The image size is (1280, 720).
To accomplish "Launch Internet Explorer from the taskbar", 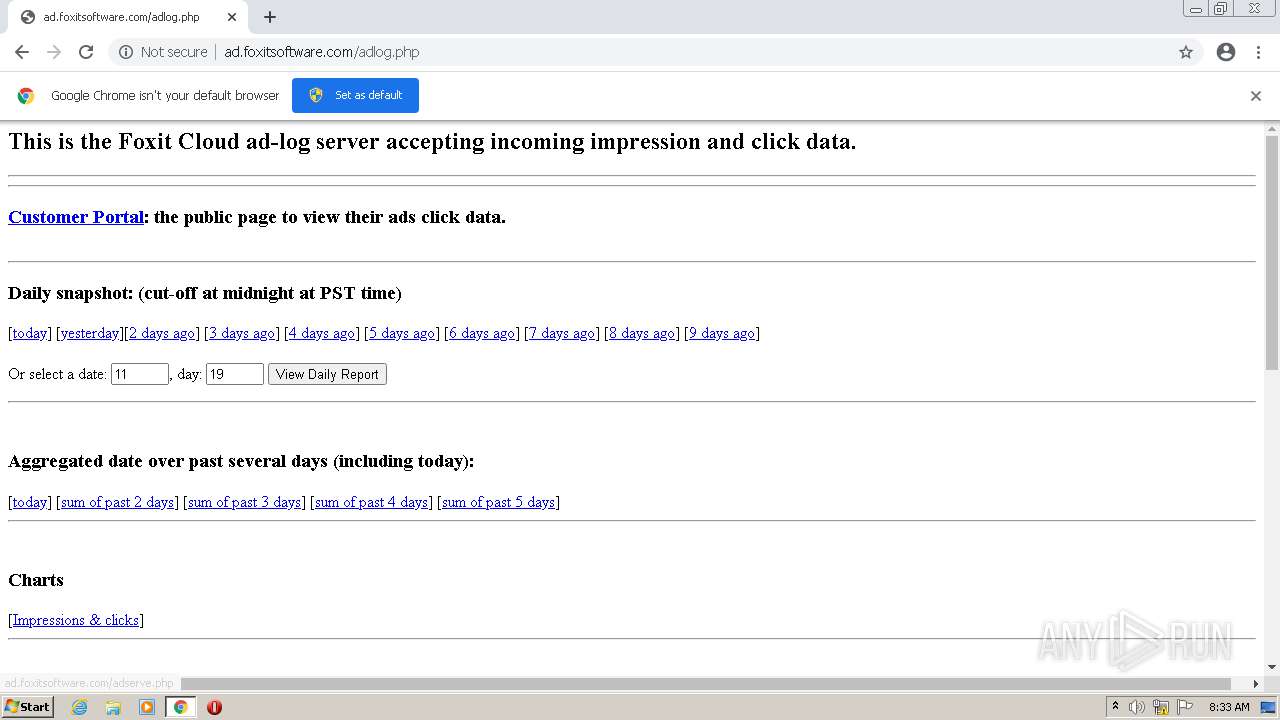I will pyautogui.click(x=79, y=707).
